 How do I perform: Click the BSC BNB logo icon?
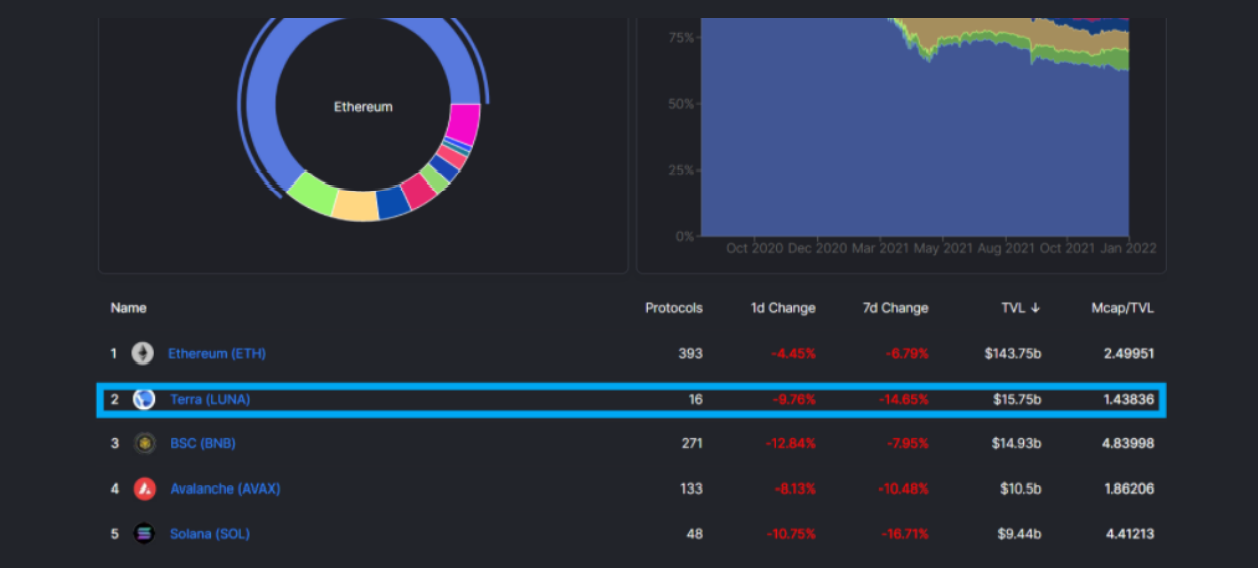(x=145, y=443)
